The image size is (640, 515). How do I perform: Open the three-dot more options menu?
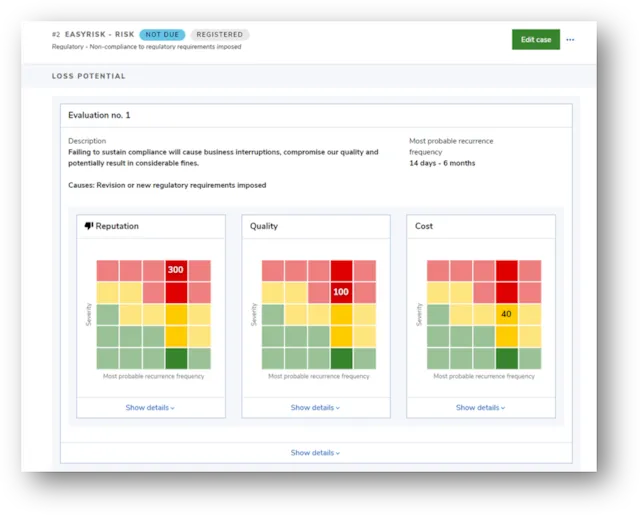(570, 40)
